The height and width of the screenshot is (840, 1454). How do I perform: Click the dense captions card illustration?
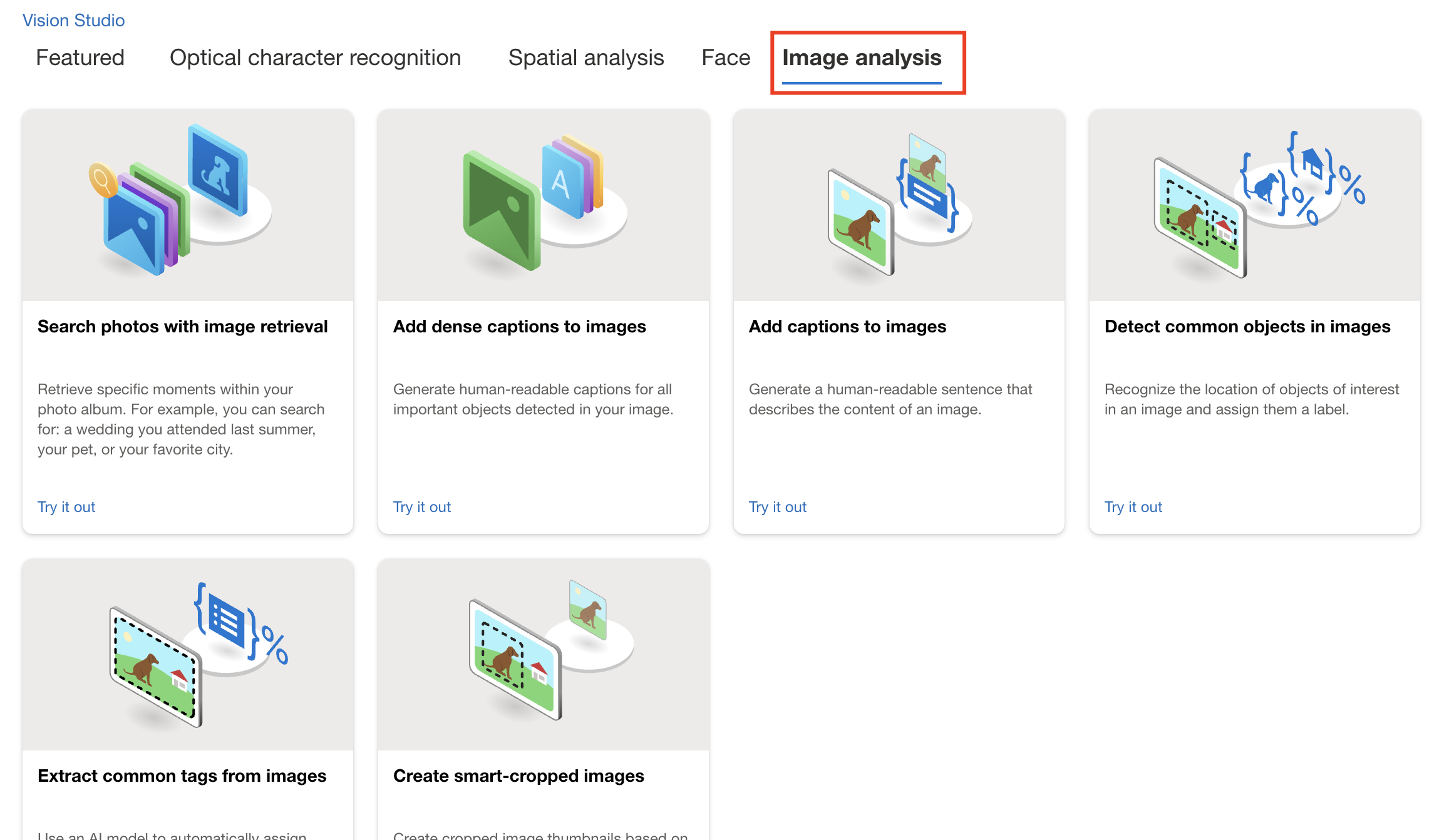(x=544, y=205)
